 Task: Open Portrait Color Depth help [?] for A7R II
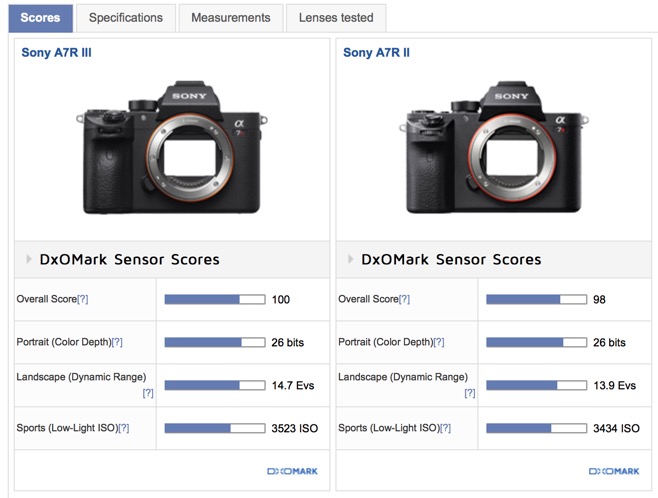[x=439, y=342]
